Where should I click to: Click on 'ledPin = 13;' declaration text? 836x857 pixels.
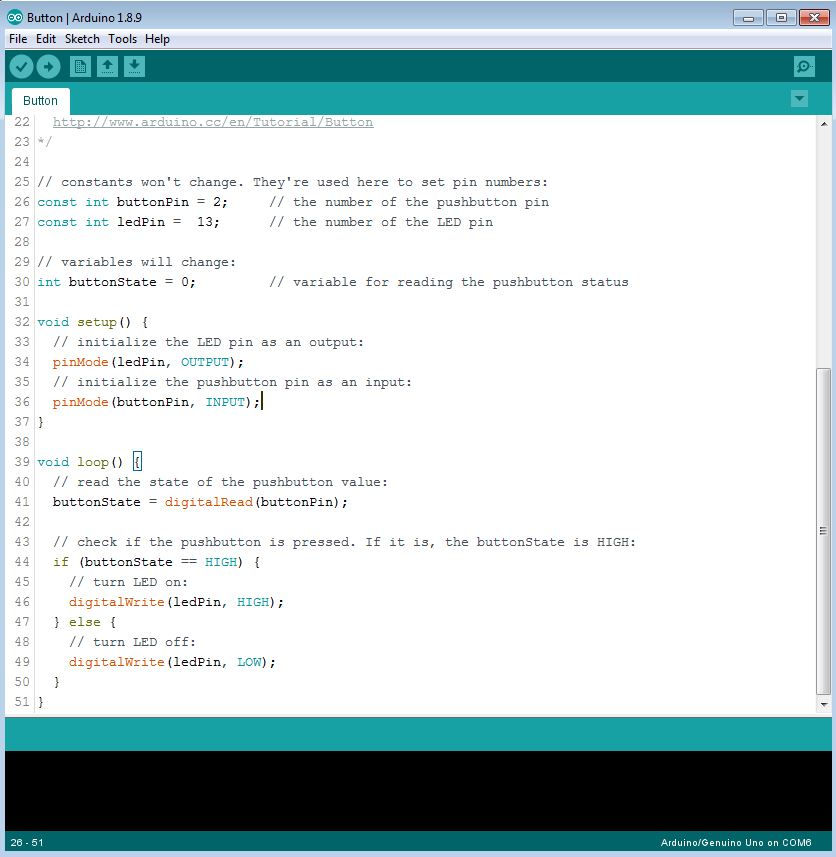pos(168,222)
